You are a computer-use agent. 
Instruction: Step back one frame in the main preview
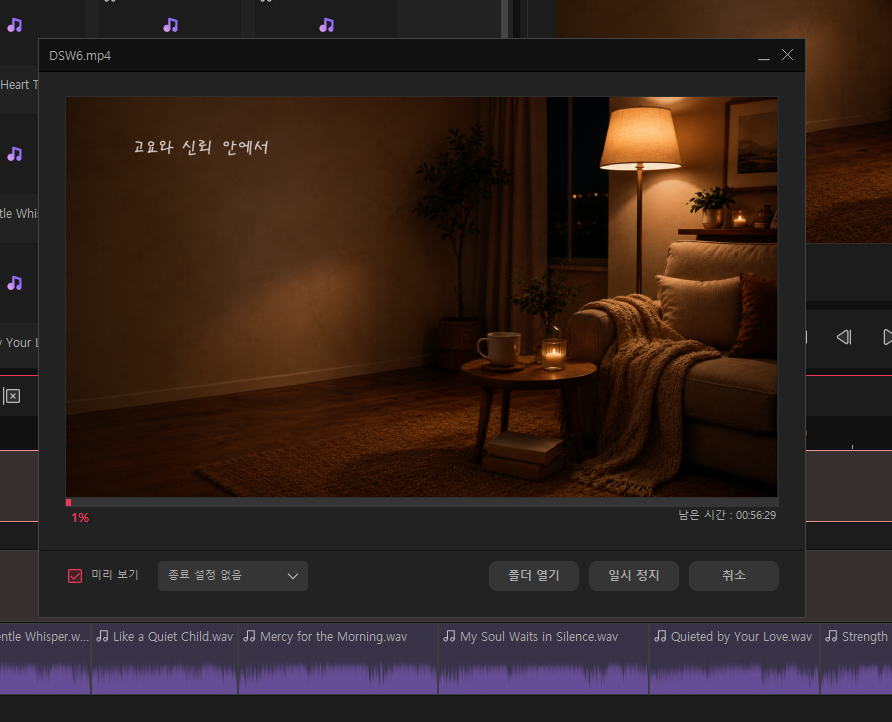(x=844, y=337)
